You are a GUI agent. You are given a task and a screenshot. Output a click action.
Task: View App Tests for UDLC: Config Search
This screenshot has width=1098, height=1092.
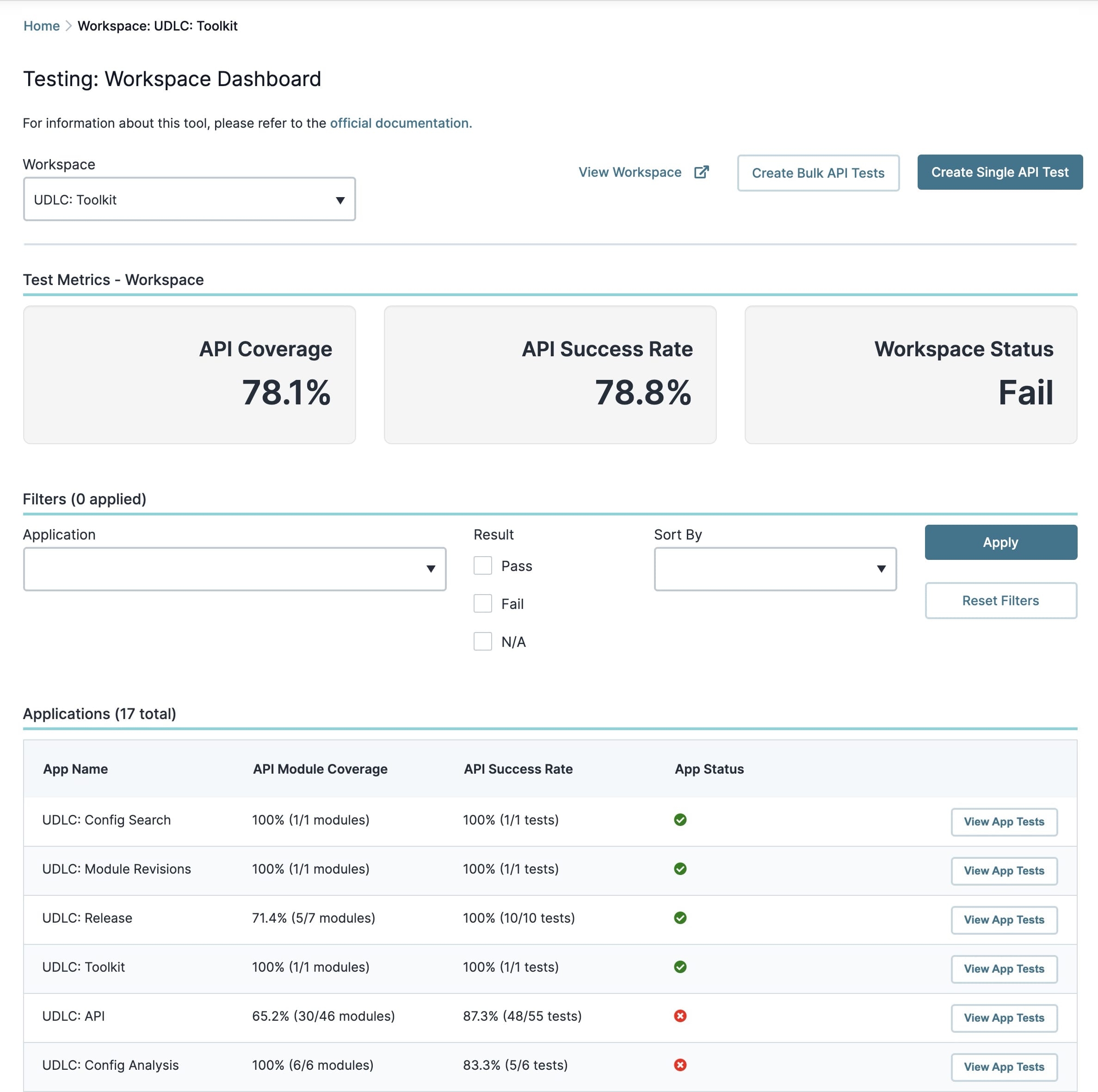click(x=1004, y=821)
